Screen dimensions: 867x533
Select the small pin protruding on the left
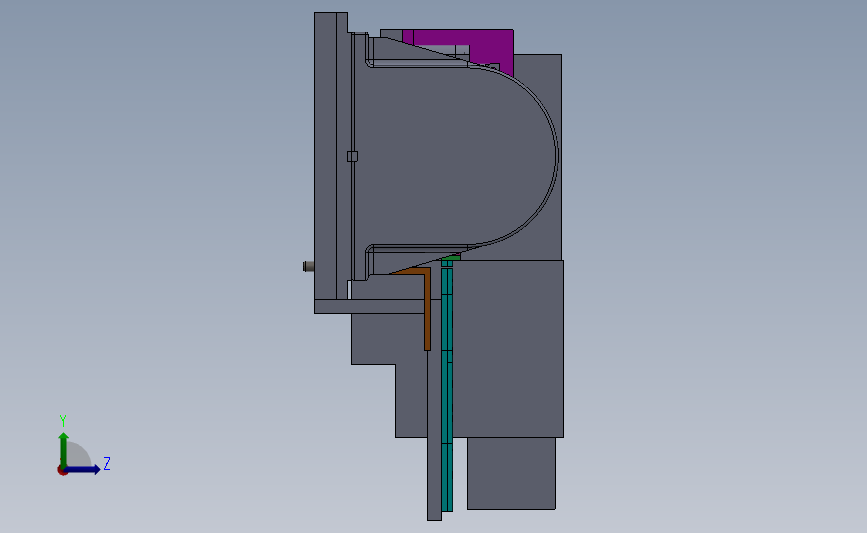coord(309,266)
